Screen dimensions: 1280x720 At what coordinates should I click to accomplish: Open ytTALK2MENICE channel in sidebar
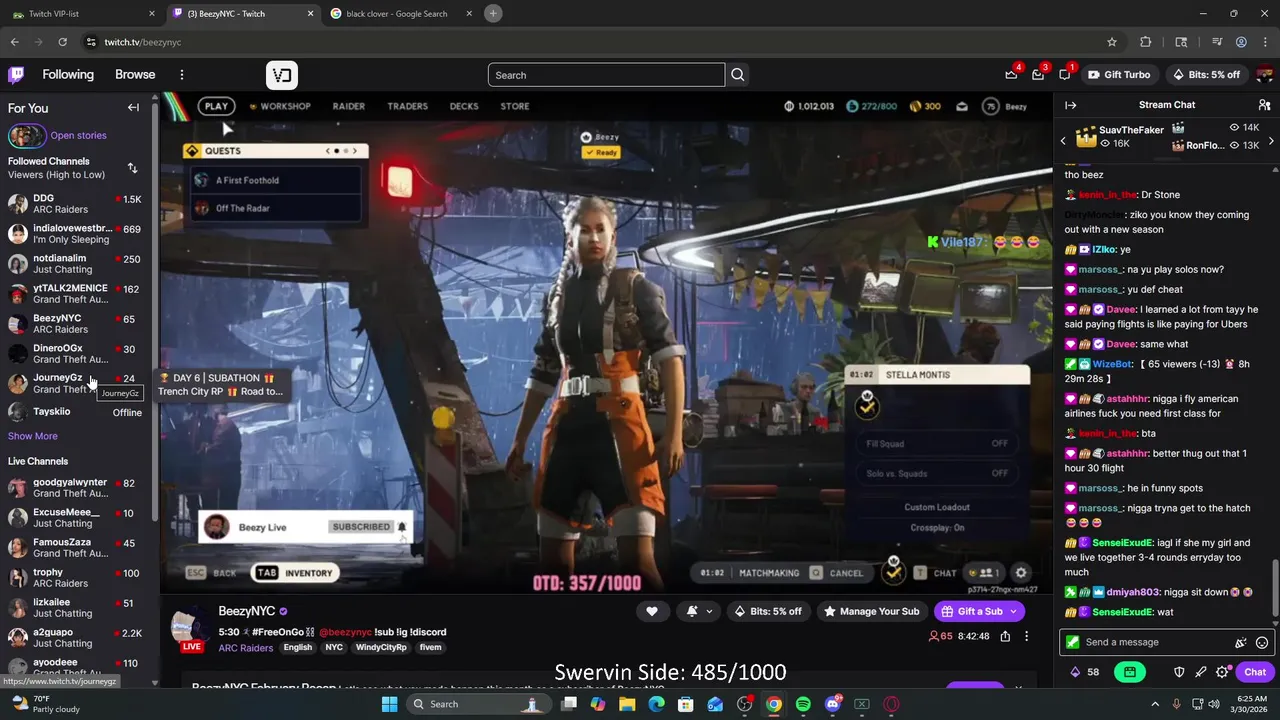(75, 294)
